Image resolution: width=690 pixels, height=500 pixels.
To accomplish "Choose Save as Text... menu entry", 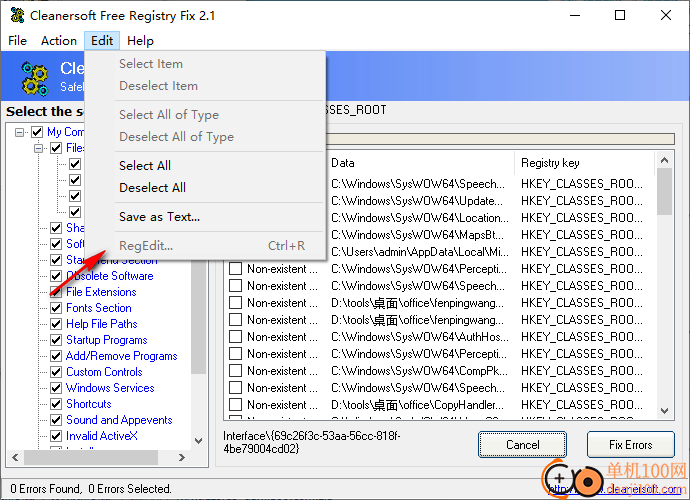I will click(x=206, y=217).
